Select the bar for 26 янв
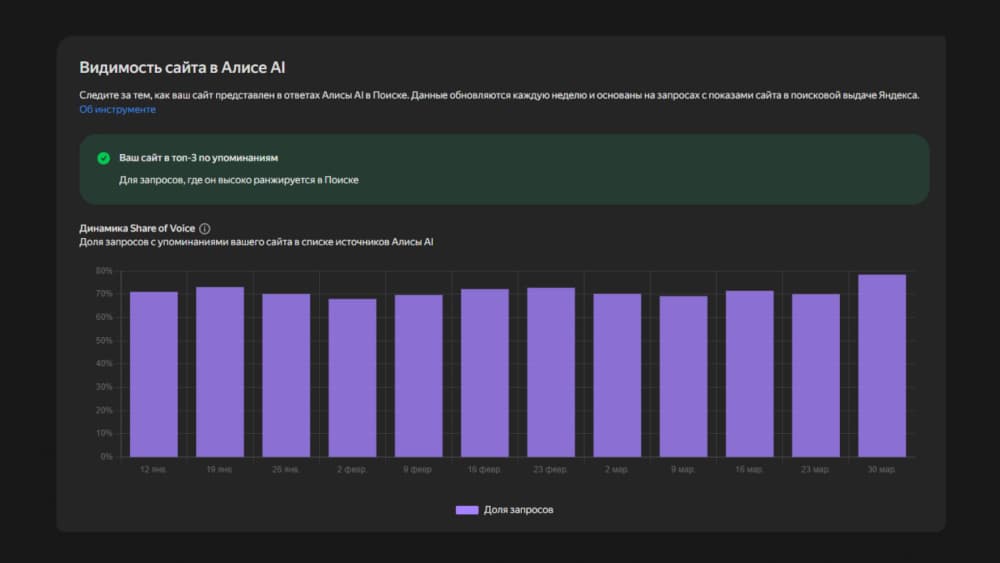The height and width of the screenshot is (563, 1000). coord(286,375)
